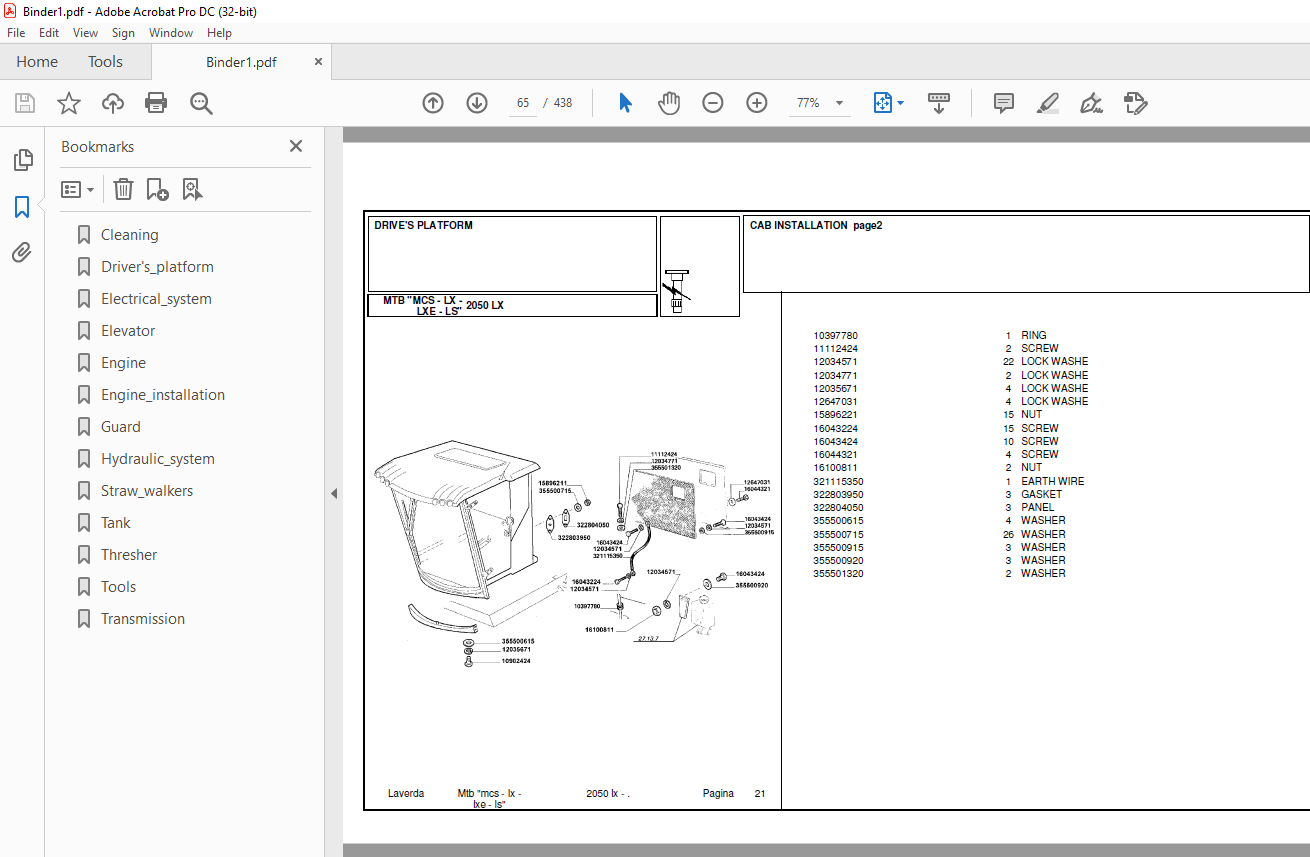Screen dimensions: 1310x857
Task: Expand the fit page options arrow
Action: [900, 103]
